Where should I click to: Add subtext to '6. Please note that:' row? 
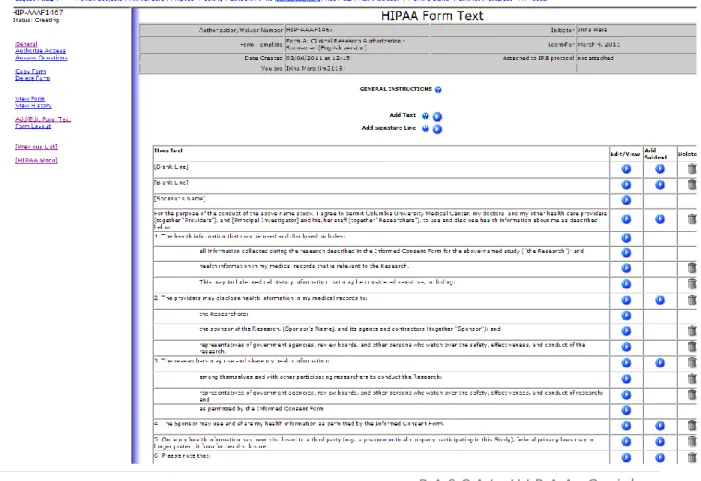(660, 458)
